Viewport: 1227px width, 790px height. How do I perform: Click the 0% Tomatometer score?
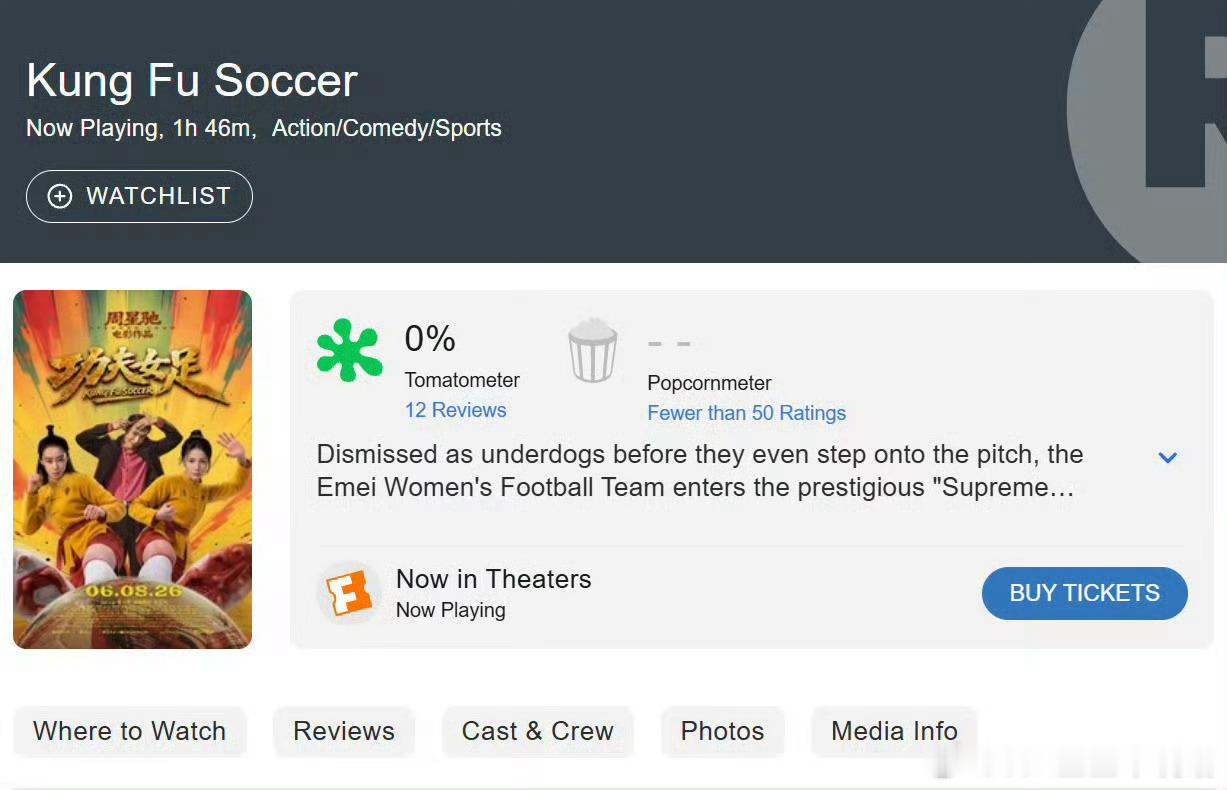430,339
